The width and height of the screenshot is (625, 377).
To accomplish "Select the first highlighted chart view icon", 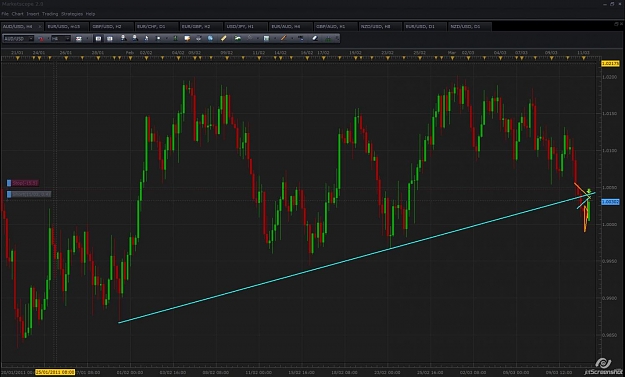I will 98,39.
